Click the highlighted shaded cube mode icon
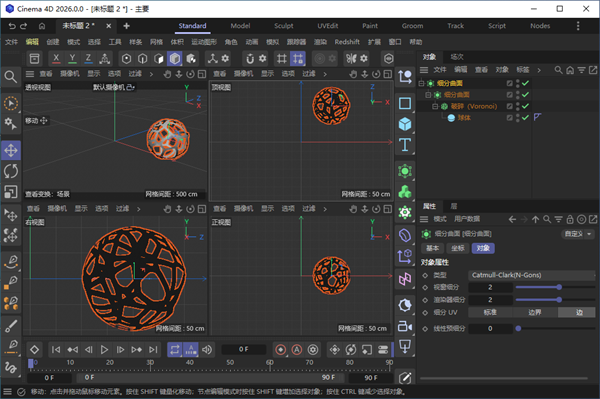The width and height of the screenshot is (600, 399). pos(174,59)
